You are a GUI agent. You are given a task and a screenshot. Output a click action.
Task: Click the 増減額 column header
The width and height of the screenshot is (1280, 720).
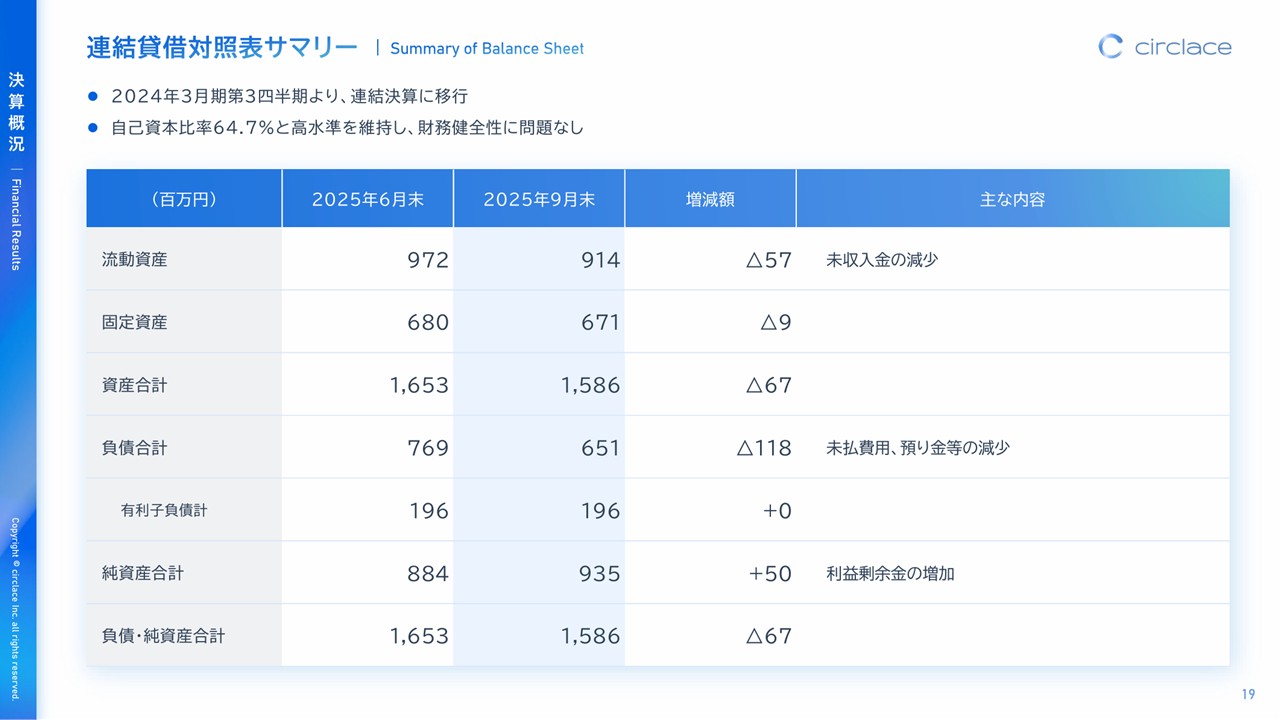coord(710,199)
